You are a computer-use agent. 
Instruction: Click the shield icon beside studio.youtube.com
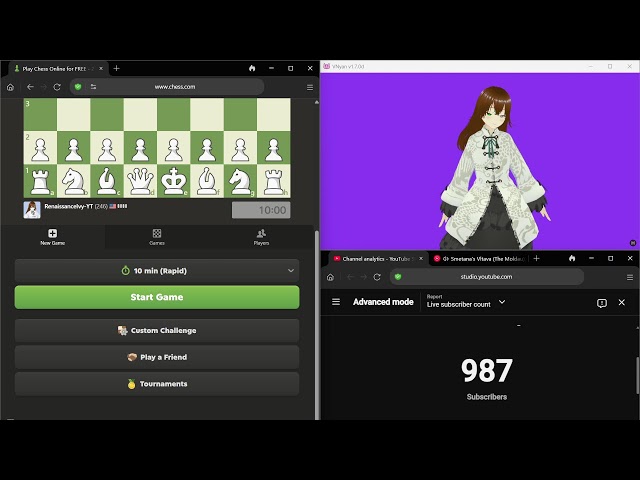[x=398, y=277]
